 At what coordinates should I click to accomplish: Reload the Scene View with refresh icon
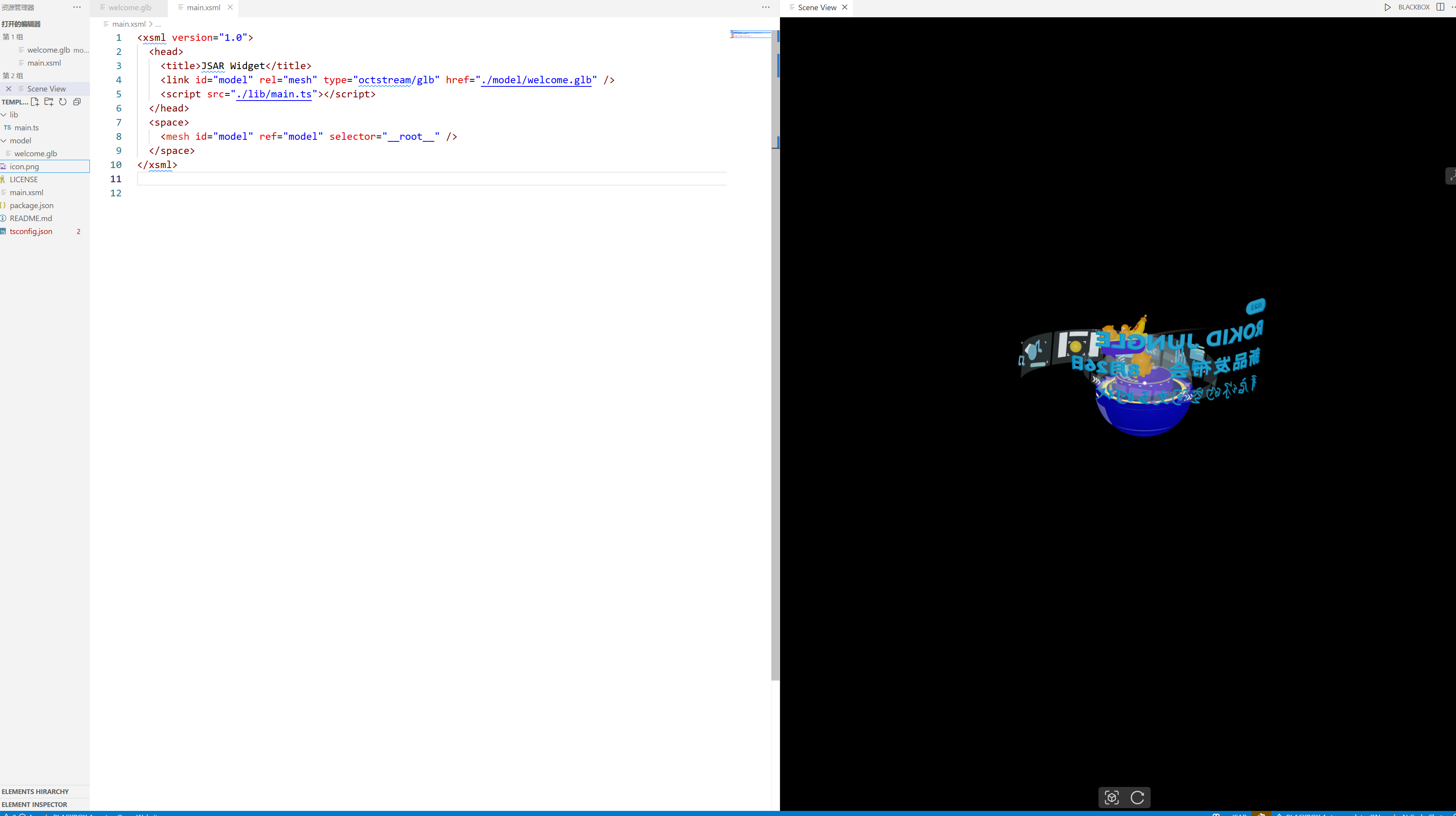tap(1137, 797)
